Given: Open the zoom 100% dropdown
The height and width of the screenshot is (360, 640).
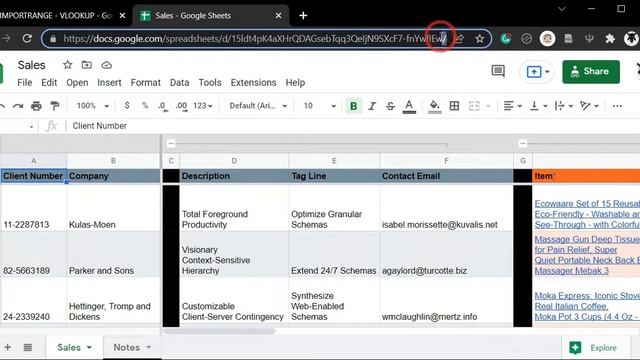Looking at the screenshot, I should [x=93, y=106].
